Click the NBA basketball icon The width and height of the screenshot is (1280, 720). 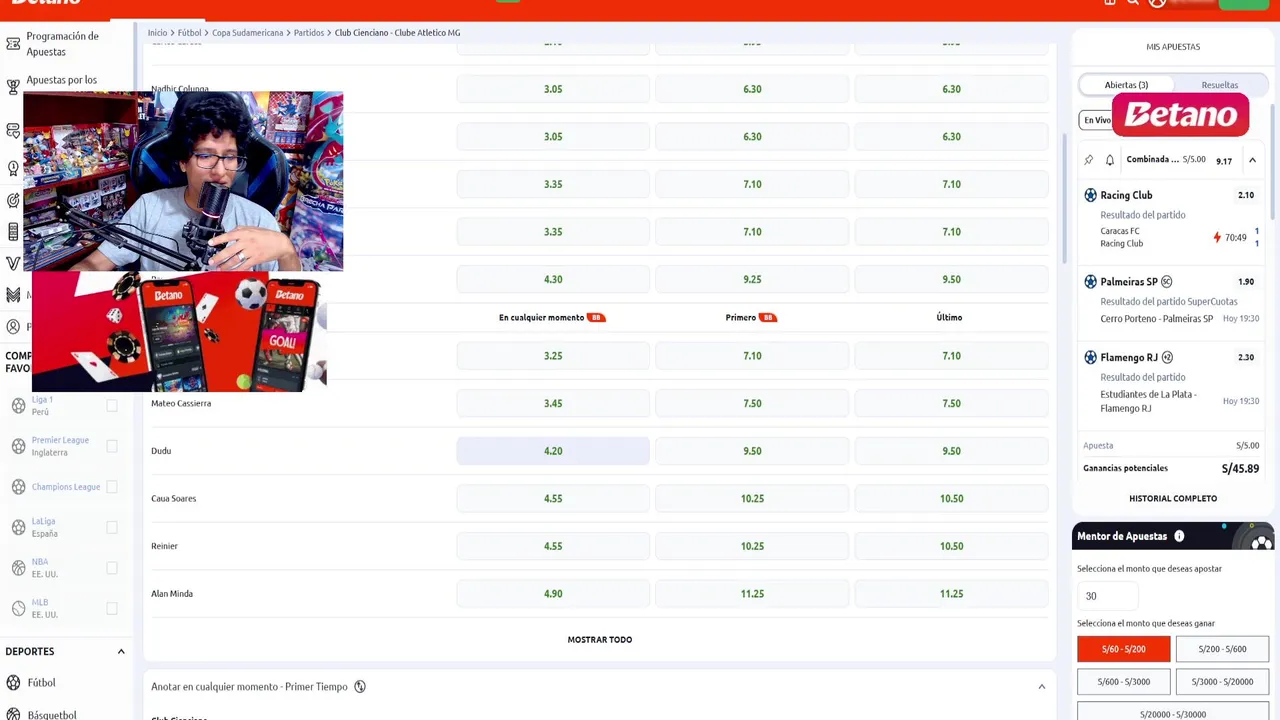click(18, 568)
